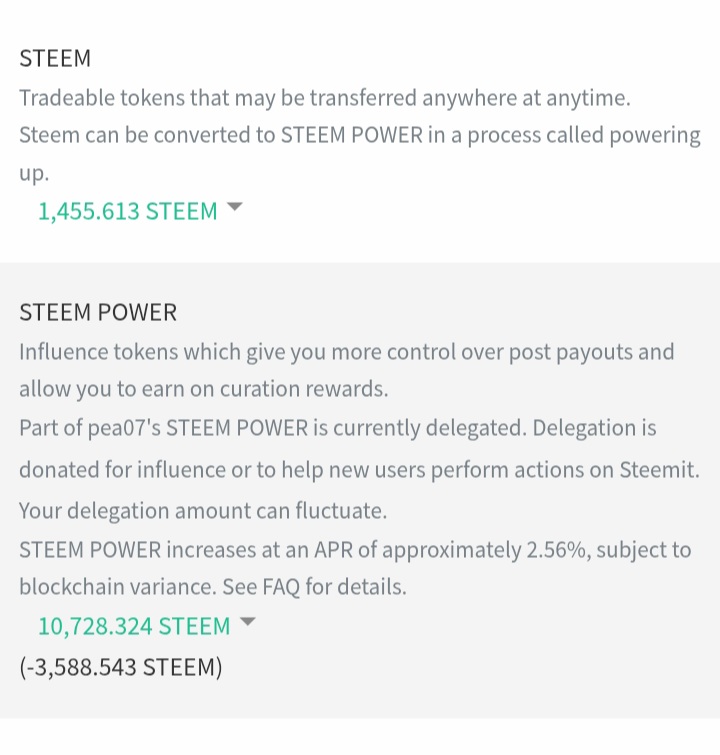Open the 1,455.613 STEEM balance dropdown
Screen dimensions: 720x755
[x=127, y=211]
